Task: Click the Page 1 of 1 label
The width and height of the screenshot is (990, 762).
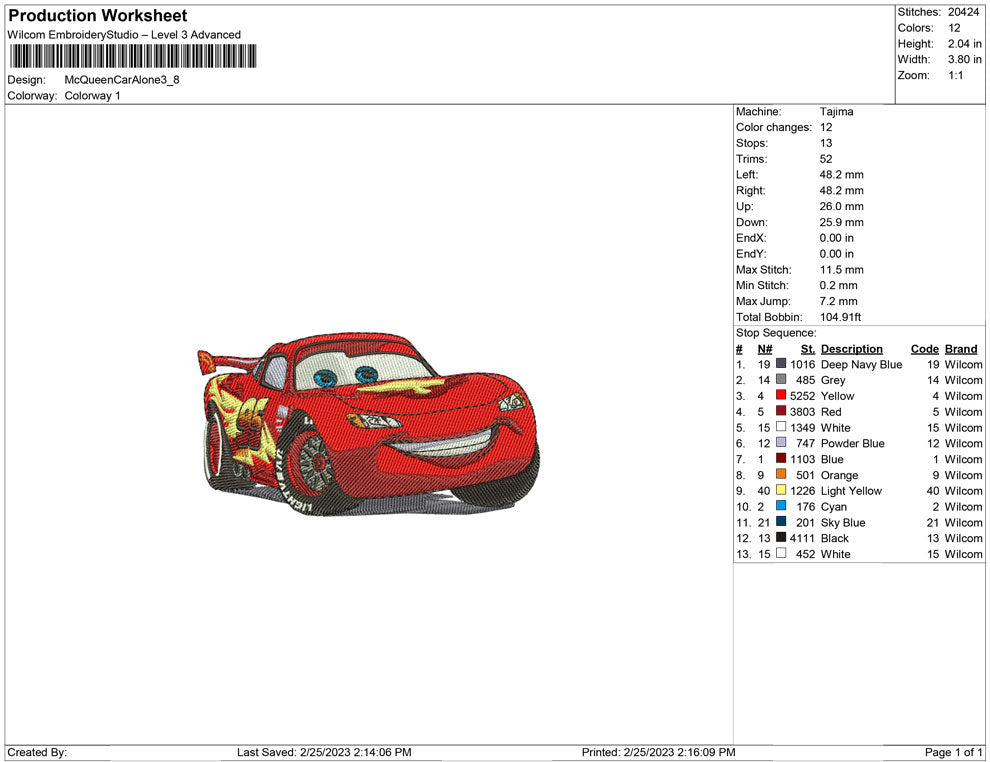Action: tap(953, 752)
